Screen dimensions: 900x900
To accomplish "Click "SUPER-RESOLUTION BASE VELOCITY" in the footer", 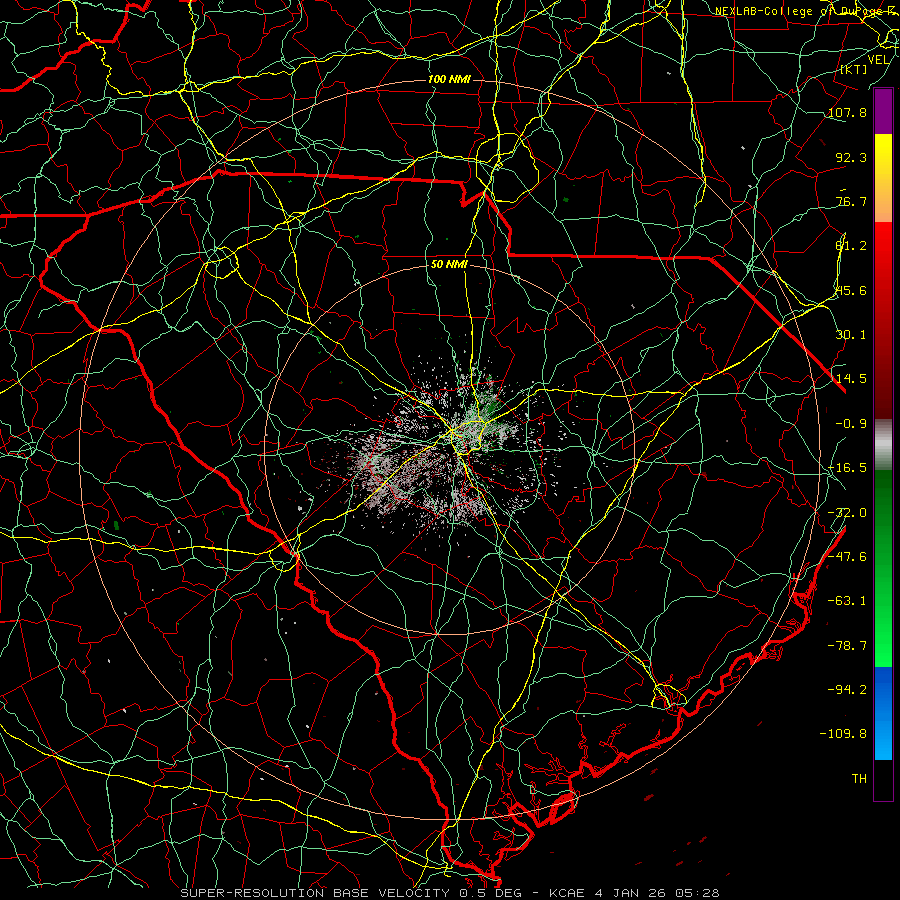I will [x=315, y=893].
